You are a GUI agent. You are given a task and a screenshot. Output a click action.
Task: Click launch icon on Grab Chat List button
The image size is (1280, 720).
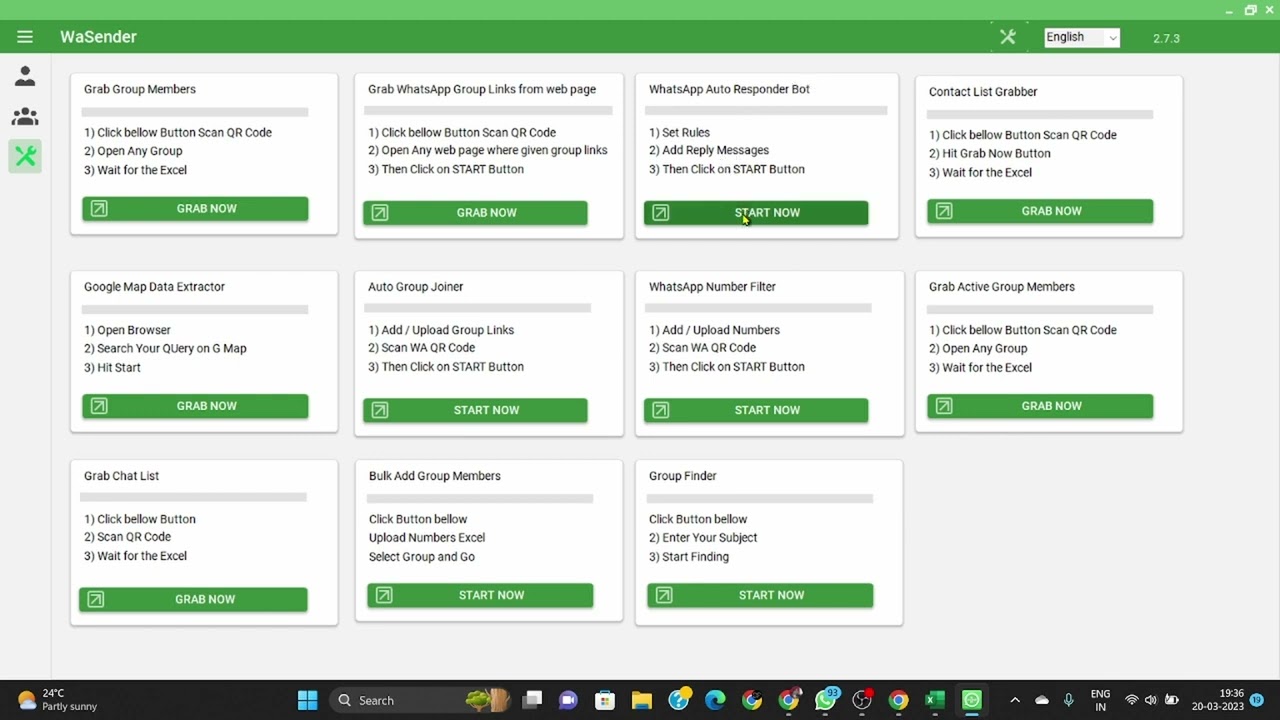(x=95, y=599)
